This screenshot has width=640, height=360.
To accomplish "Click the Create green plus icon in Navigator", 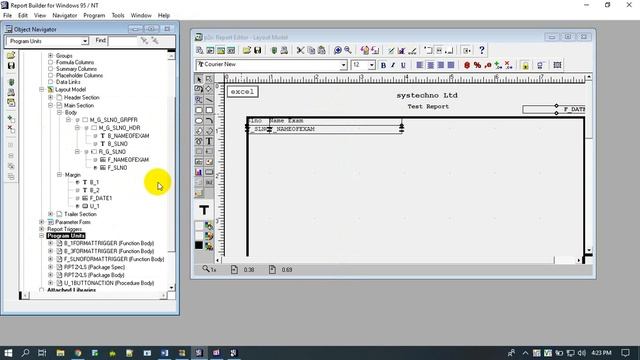I will [11, 119].
